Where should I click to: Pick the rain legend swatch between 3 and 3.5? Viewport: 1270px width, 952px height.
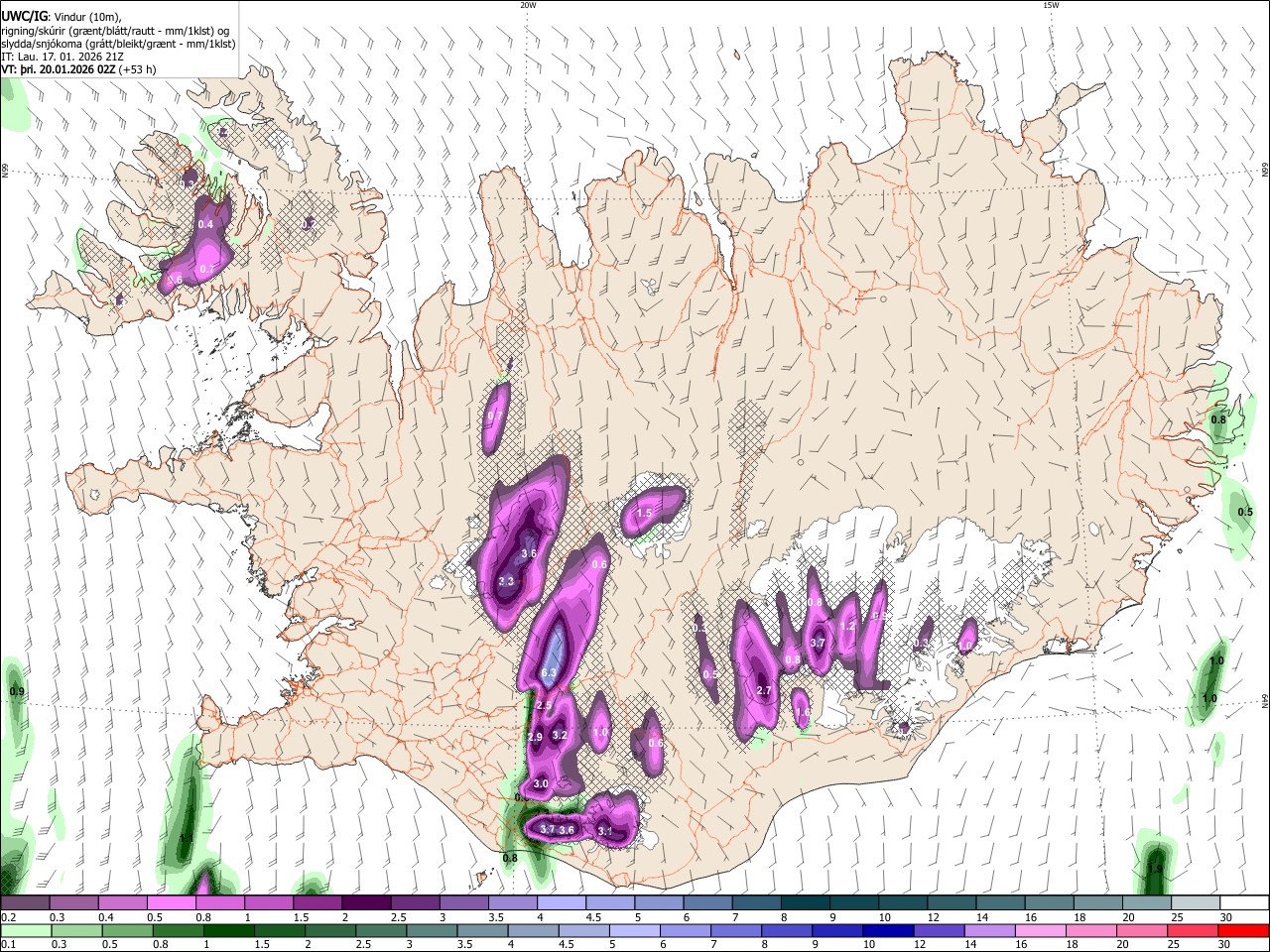431,930
